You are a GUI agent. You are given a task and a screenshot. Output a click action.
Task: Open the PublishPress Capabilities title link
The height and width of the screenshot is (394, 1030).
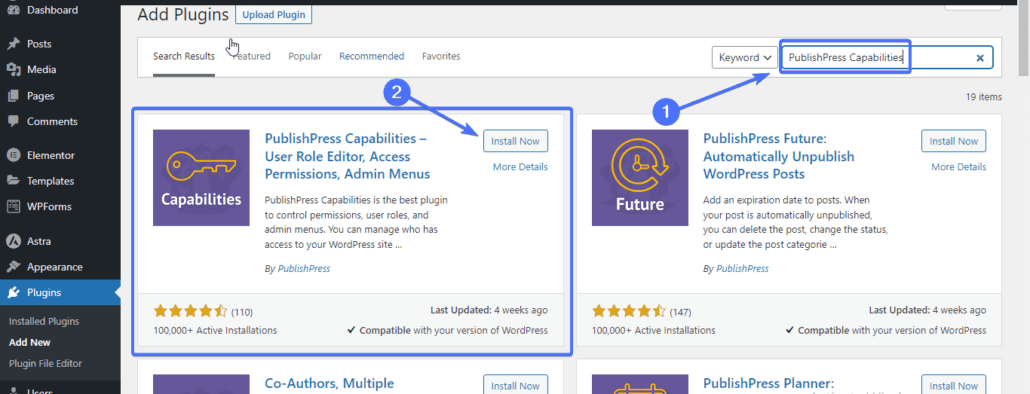pyautogui.click(x=347, y=157)
